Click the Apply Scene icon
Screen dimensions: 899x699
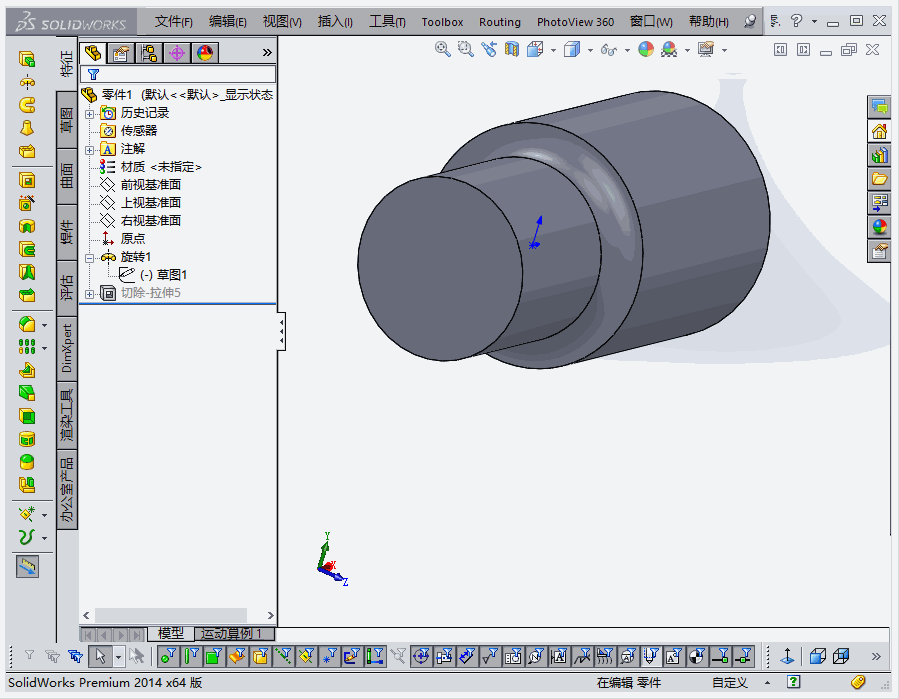669,49
